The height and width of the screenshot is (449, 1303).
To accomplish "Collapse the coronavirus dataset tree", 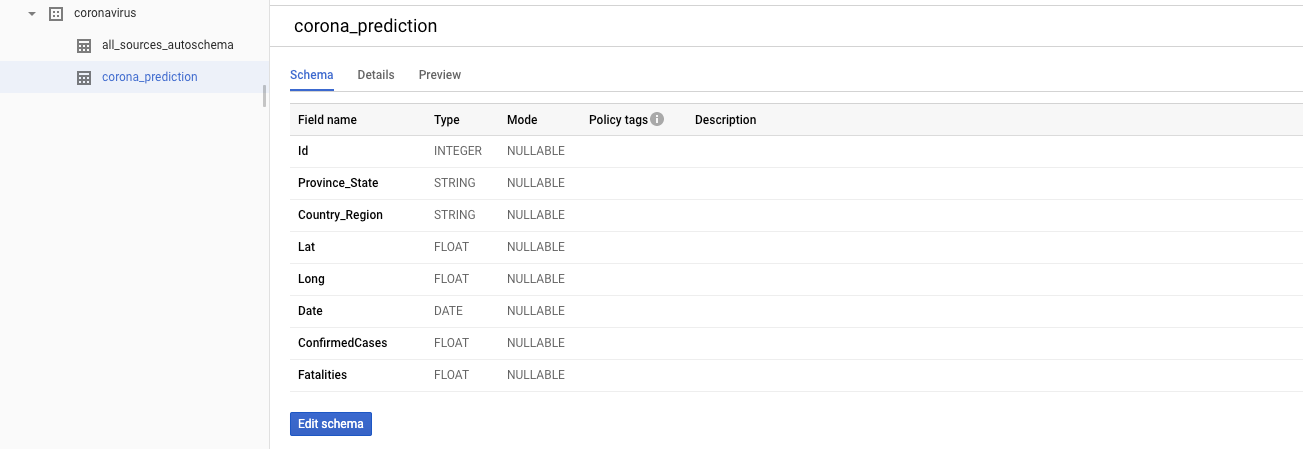I will 33,14.
